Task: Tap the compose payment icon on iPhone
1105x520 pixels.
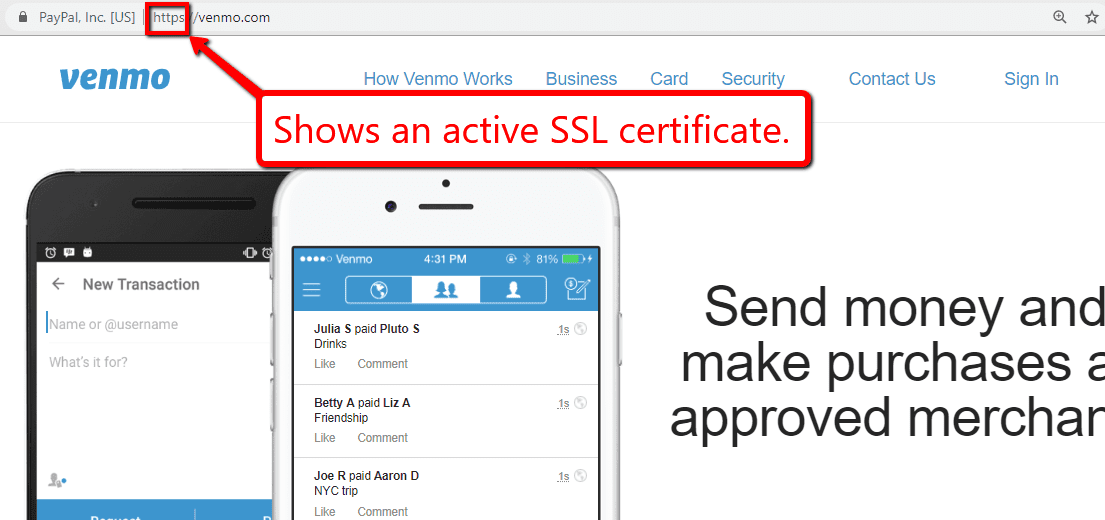Action: [x=577, y=289]
